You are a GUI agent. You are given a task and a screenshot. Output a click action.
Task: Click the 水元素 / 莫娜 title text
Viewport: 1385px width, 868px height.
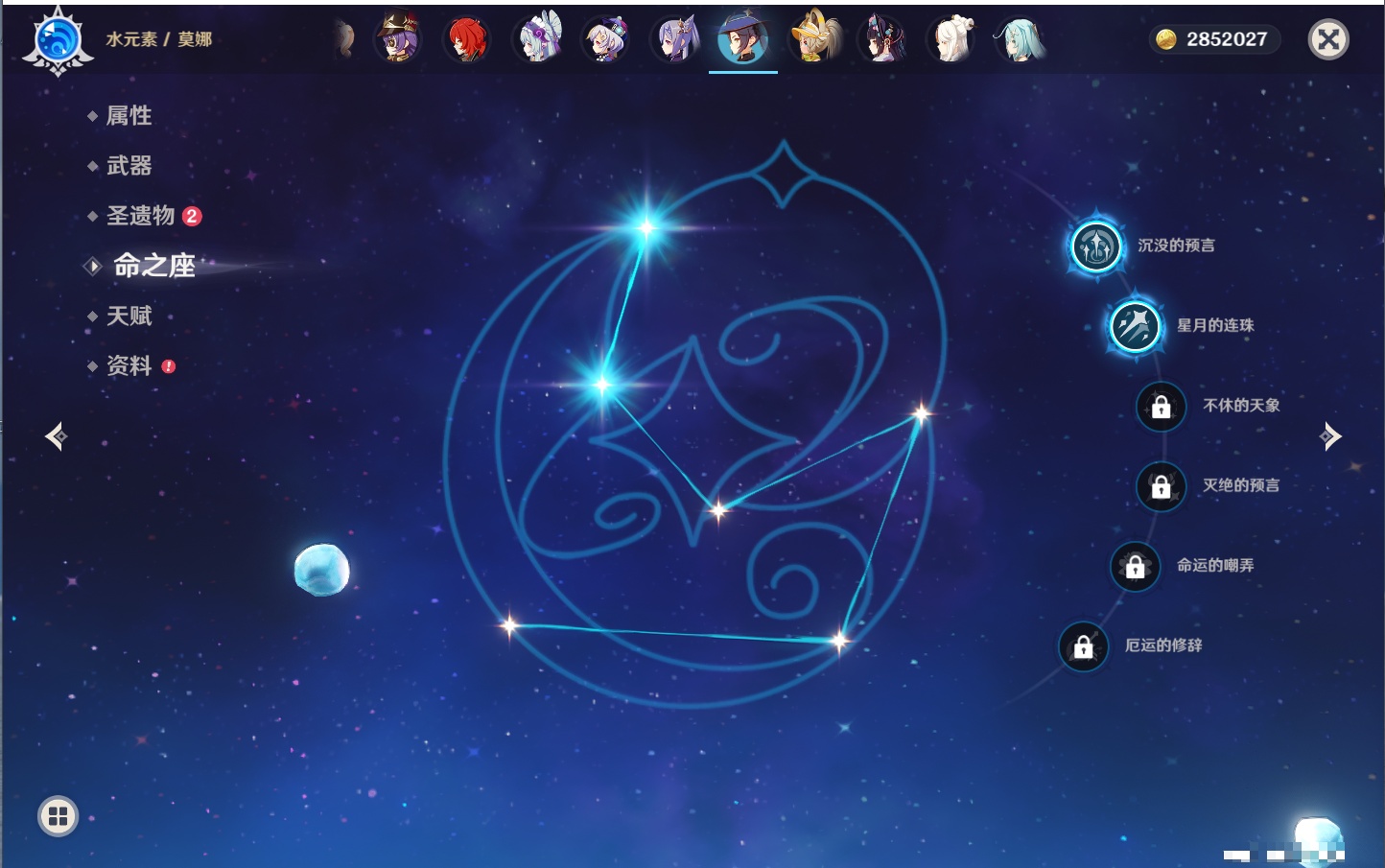pos(159,39)
